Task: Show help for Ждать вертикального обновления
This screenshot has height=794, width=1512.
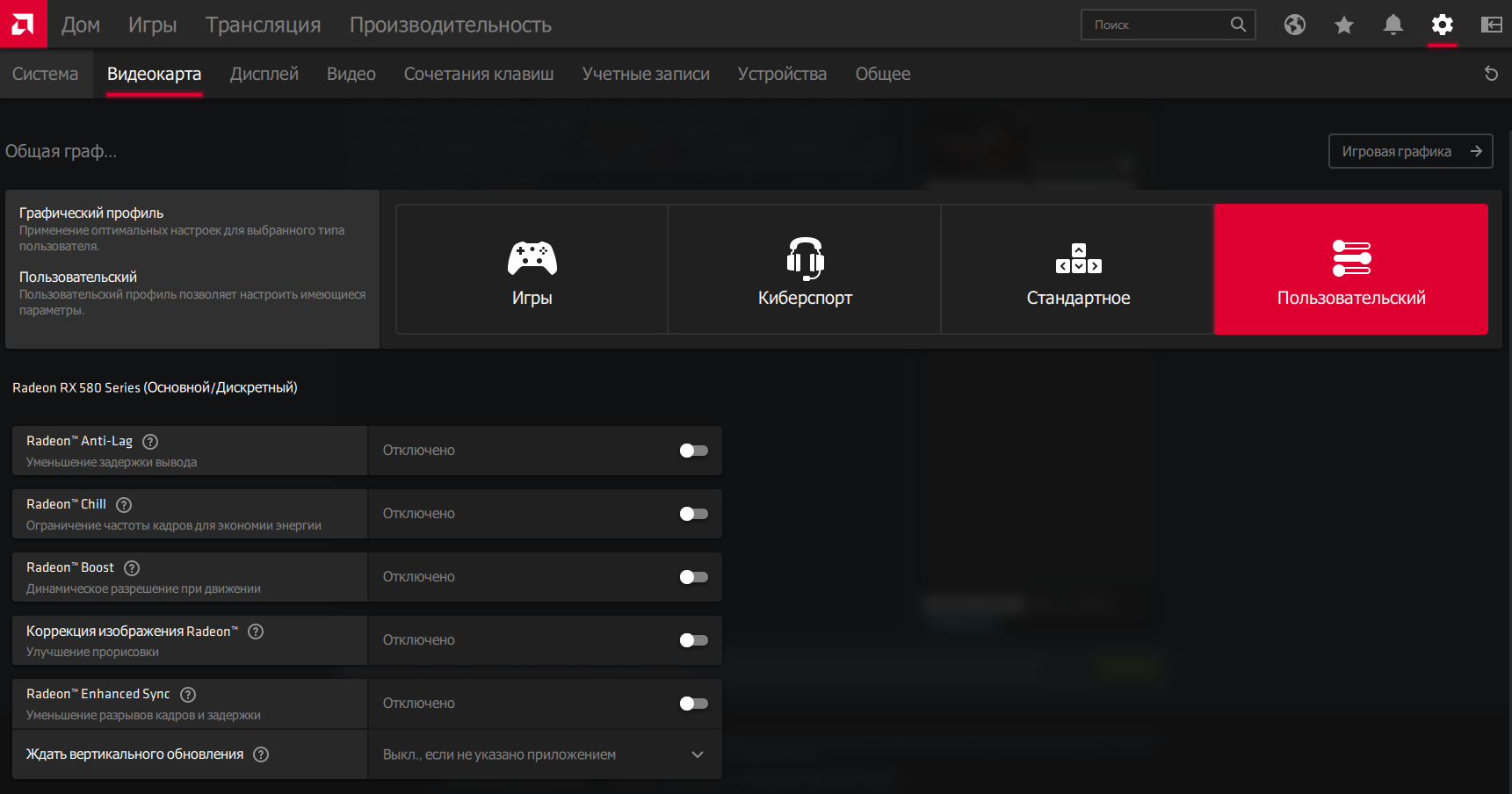Action: tap(261, 754)
